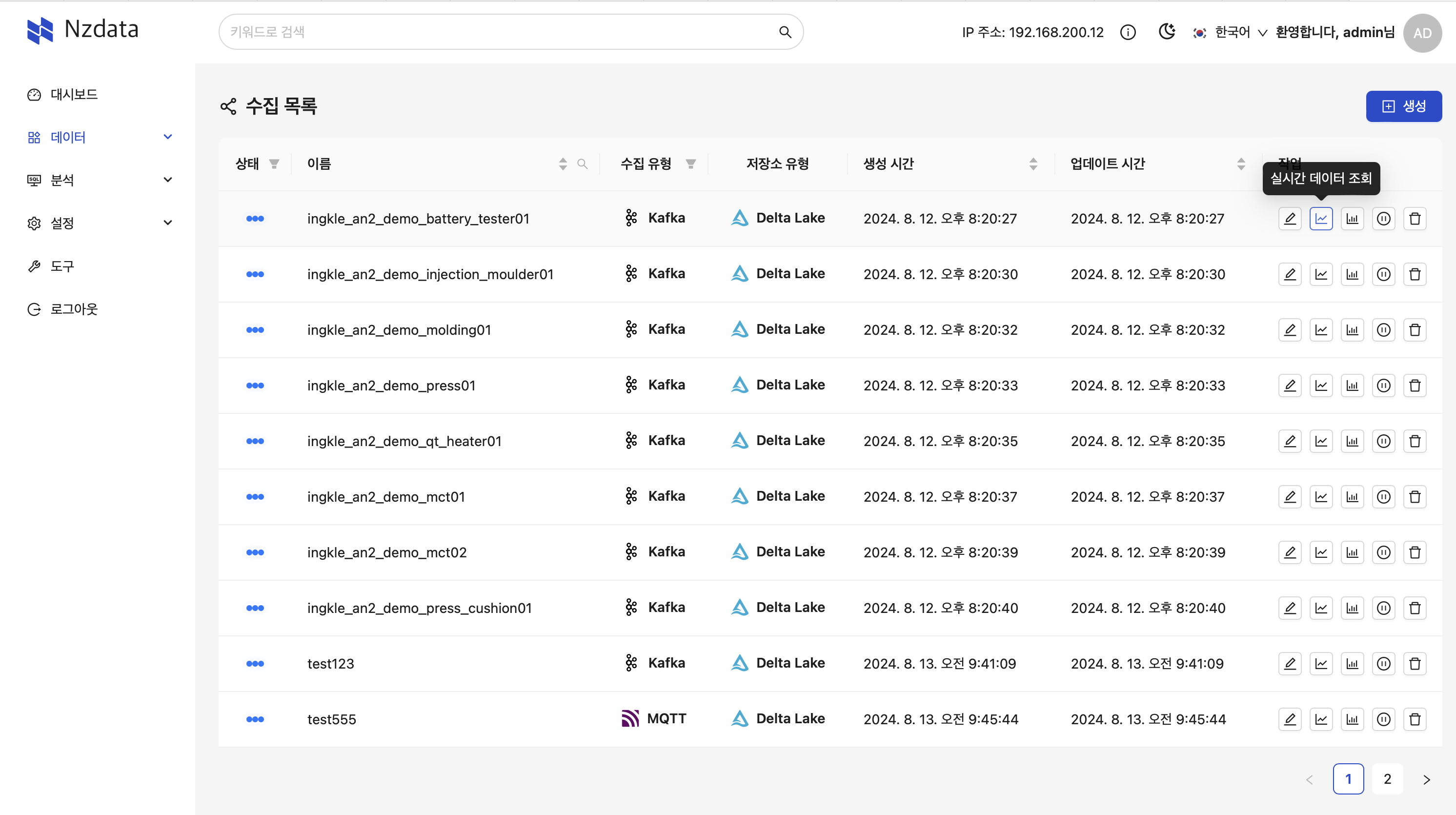Open bar chart icon for ingkle_an2_demo_mct02
This screenshot has height=815, width=1456.
point(1352,552)
